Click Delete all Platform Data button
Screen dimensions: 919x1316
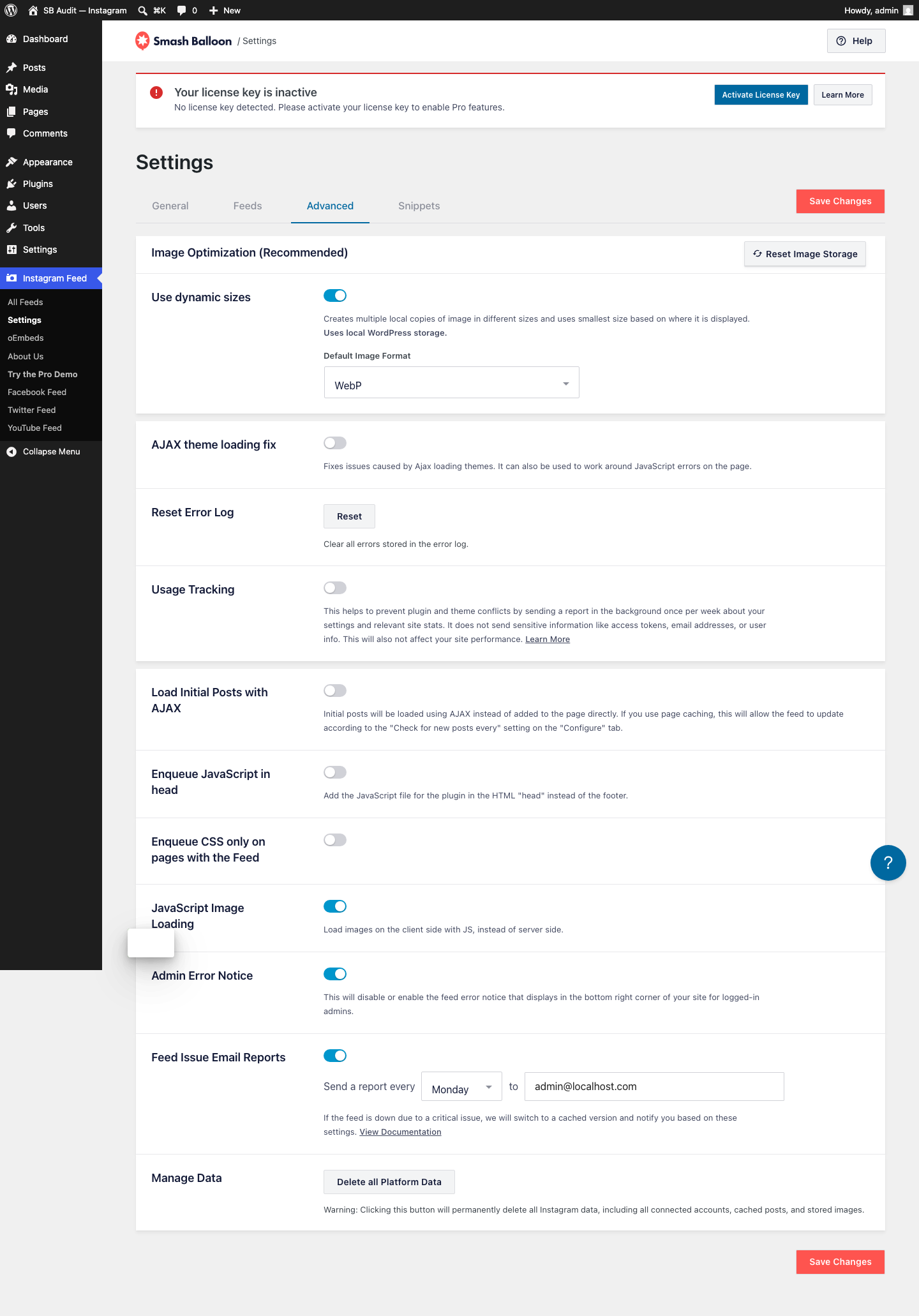(389, 1182)
